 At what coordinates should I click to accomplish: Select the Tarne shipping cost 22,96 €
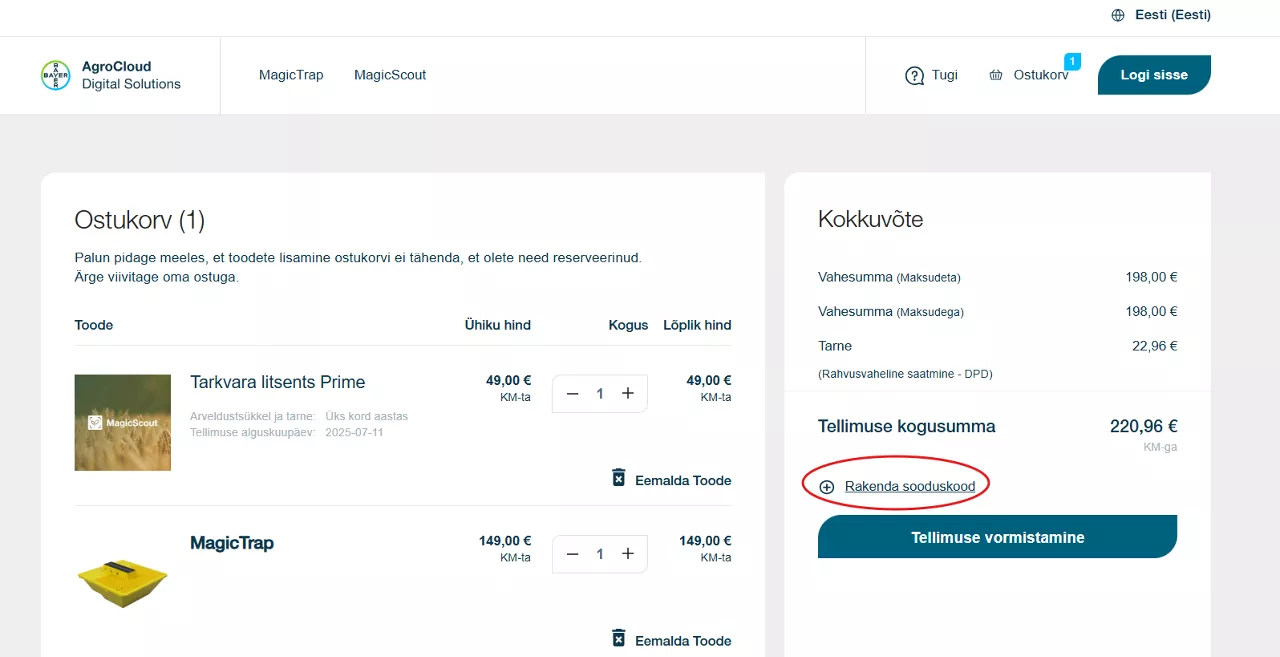[1154, 346]
